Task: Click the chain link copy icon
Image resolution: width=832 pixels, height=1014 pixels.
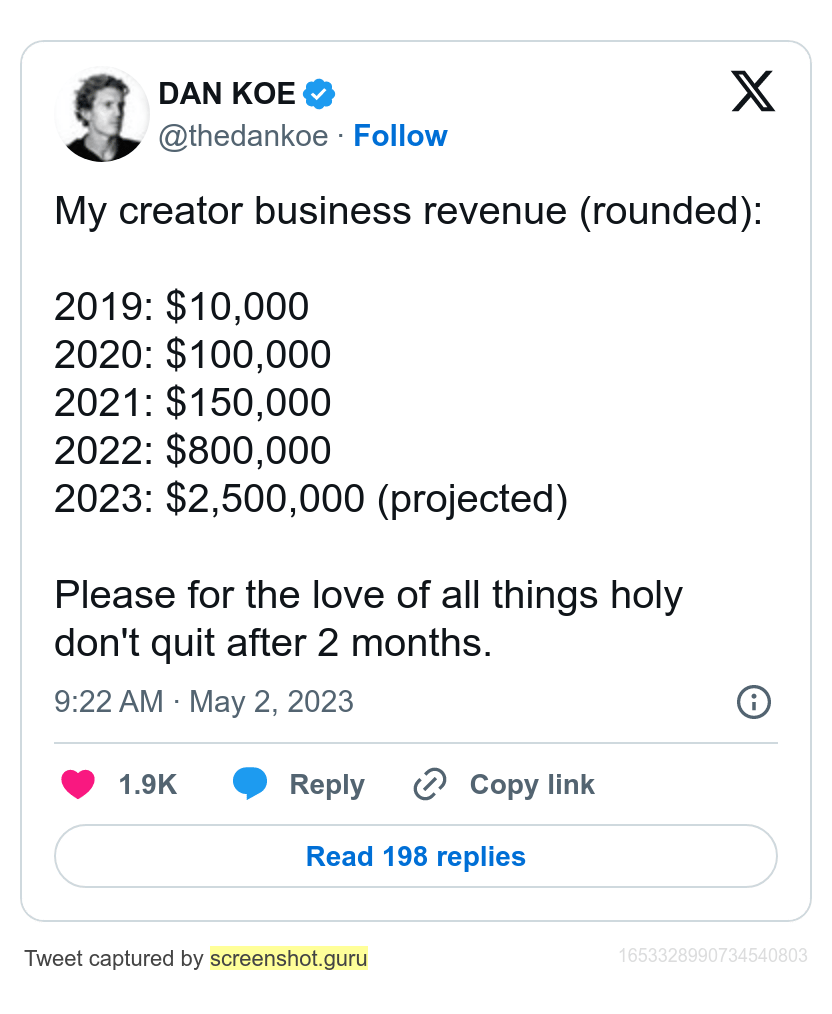Action: tap(430, 784)
